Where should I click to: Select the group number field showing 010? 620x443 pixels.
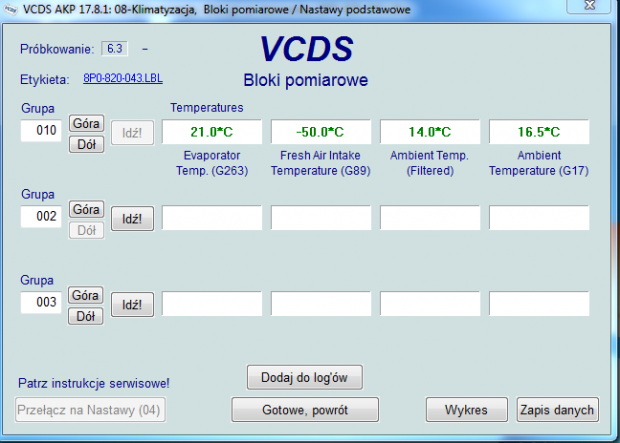(41, 130)
